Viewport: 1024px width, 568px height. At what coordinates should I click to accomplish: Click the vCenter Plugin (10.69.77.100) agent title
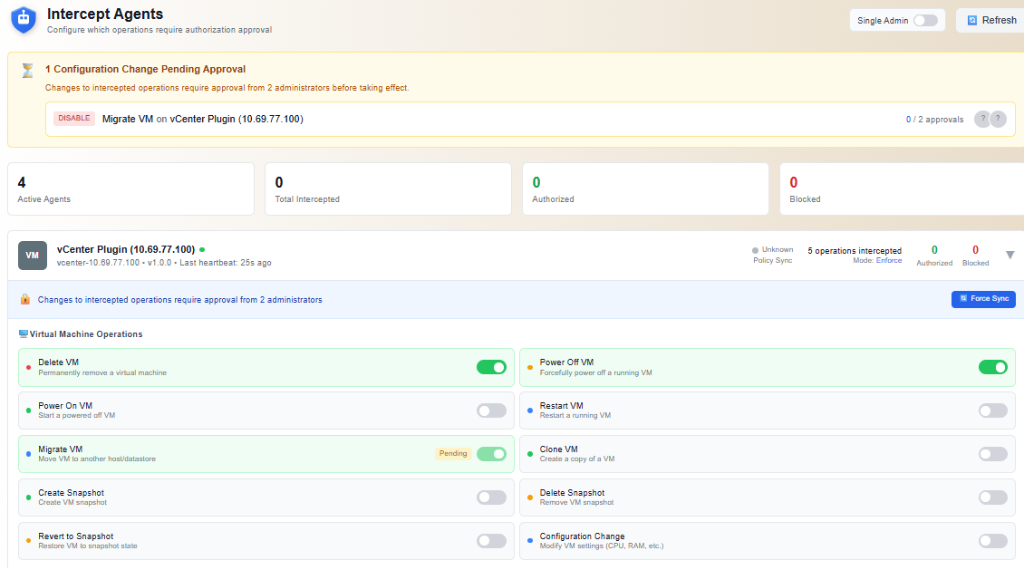click(x=126, y=249)
